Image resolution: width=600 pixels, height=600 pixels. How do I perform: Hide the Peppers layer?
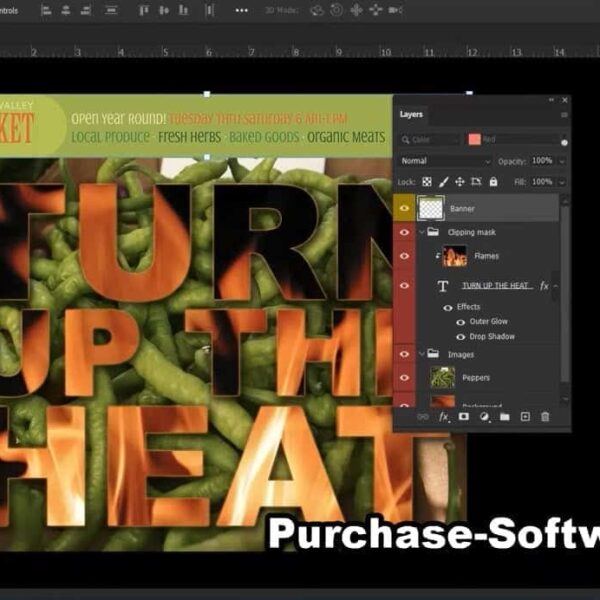click(x=405, y=378)
